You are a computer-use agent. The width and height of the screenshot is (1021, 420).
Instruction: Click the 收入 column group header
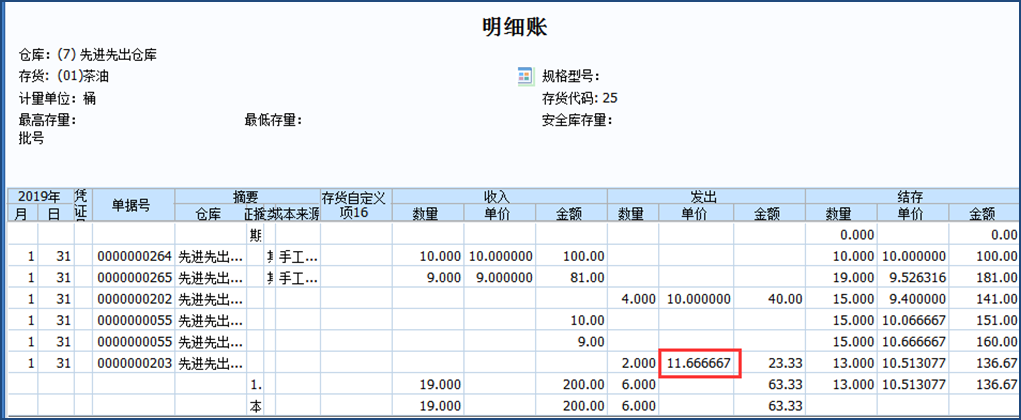(x=497, y=196)
